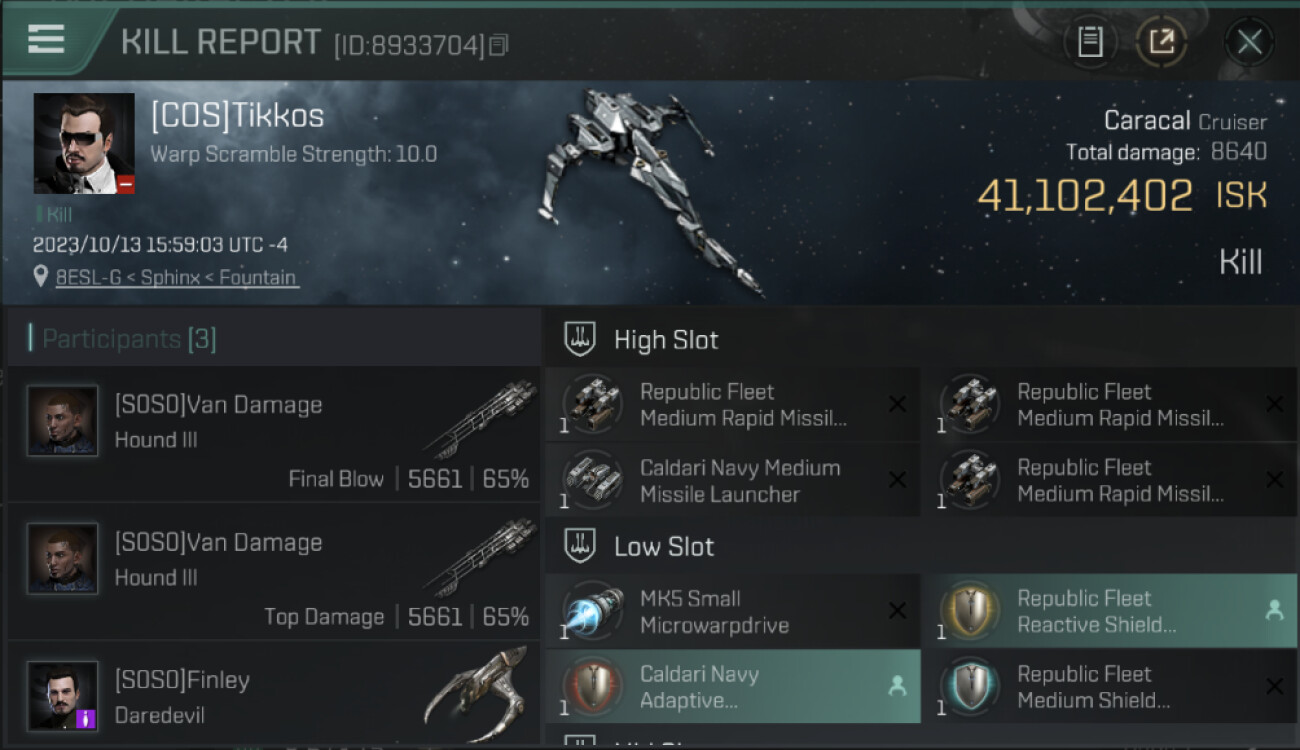
Task: Select Van Damage Final Blow entry
Action: point(273,434)
